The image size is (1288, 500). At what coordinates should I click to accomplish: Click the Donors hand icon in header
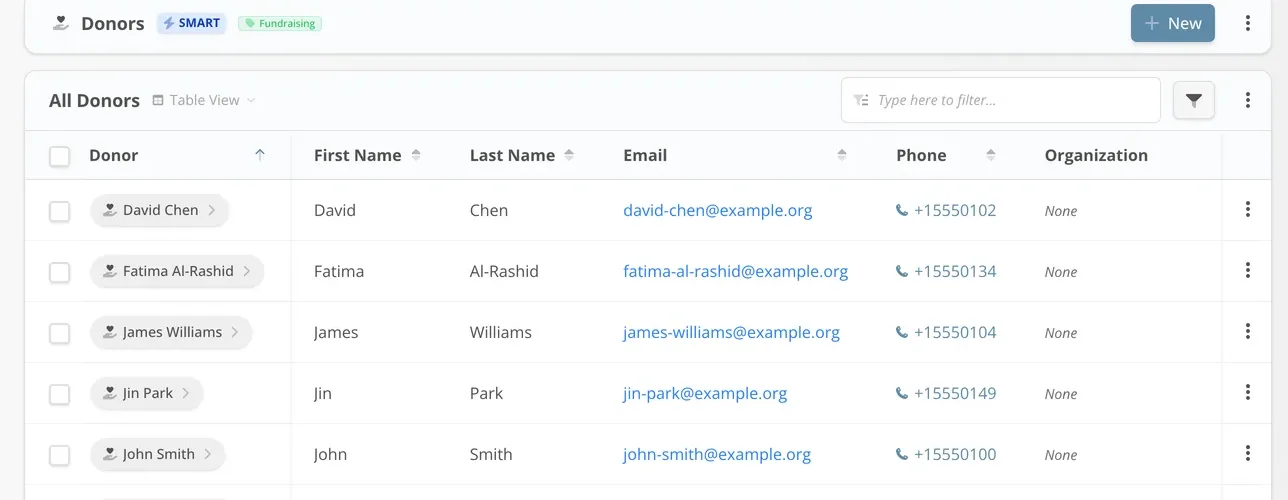[x=62, y=23]
